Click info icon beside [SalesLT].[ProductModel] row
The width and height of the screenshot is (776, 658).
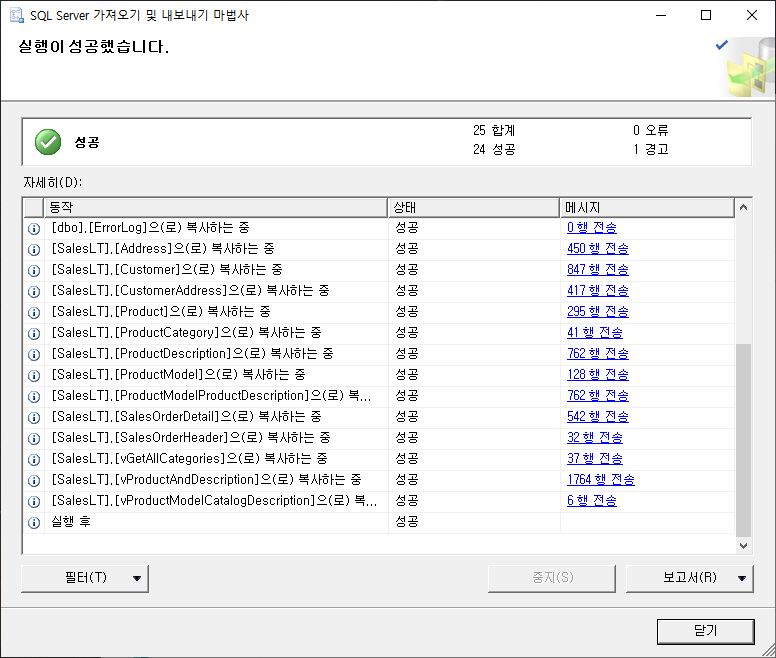(34, 376)
